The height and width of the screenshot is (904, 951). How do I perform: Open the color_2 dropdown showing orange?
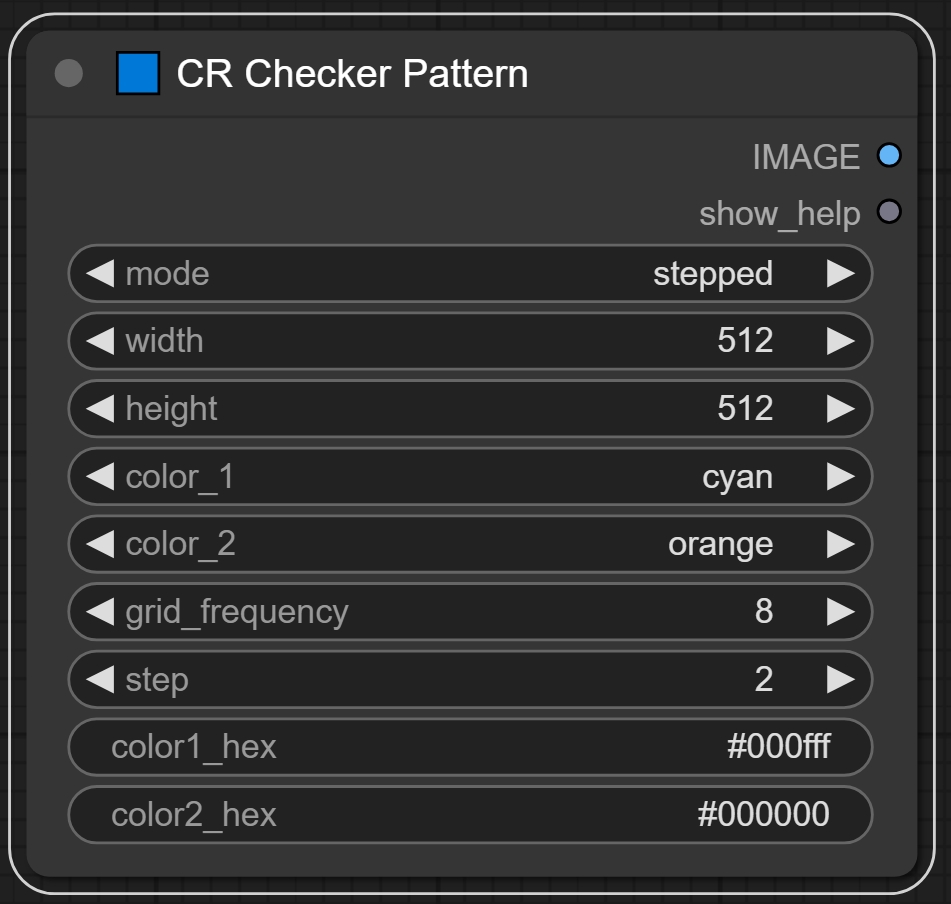(470, 544)
